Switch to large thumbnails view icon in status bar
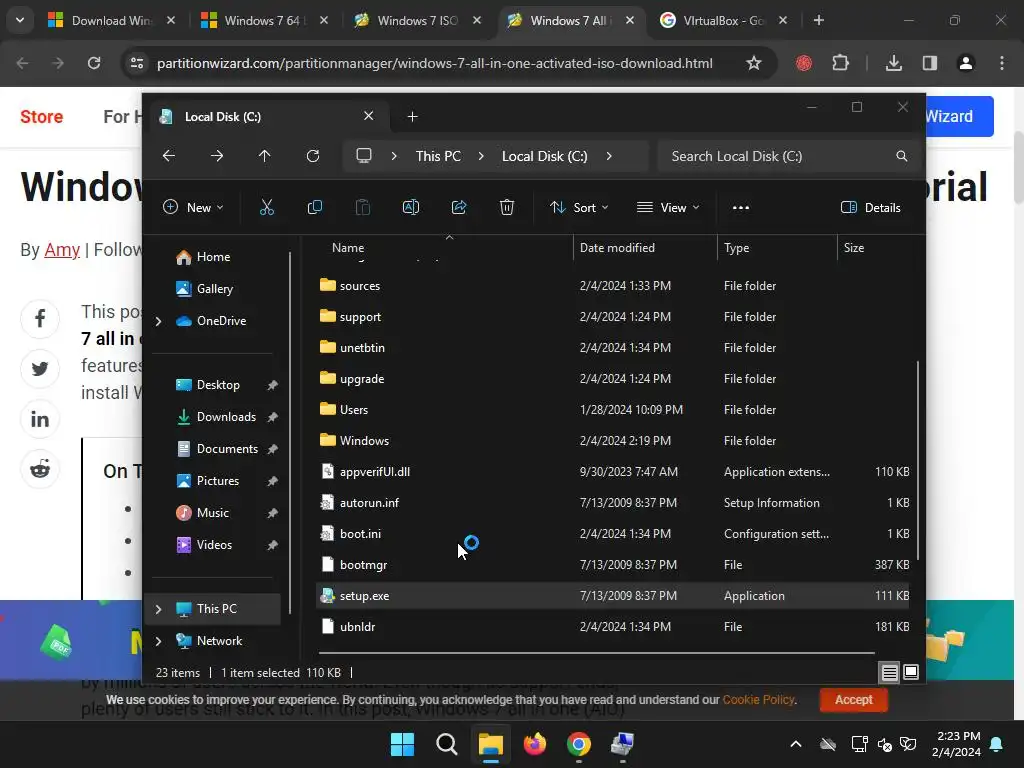The height and width of the screenshot is (768, 1024). pos(911,673)
